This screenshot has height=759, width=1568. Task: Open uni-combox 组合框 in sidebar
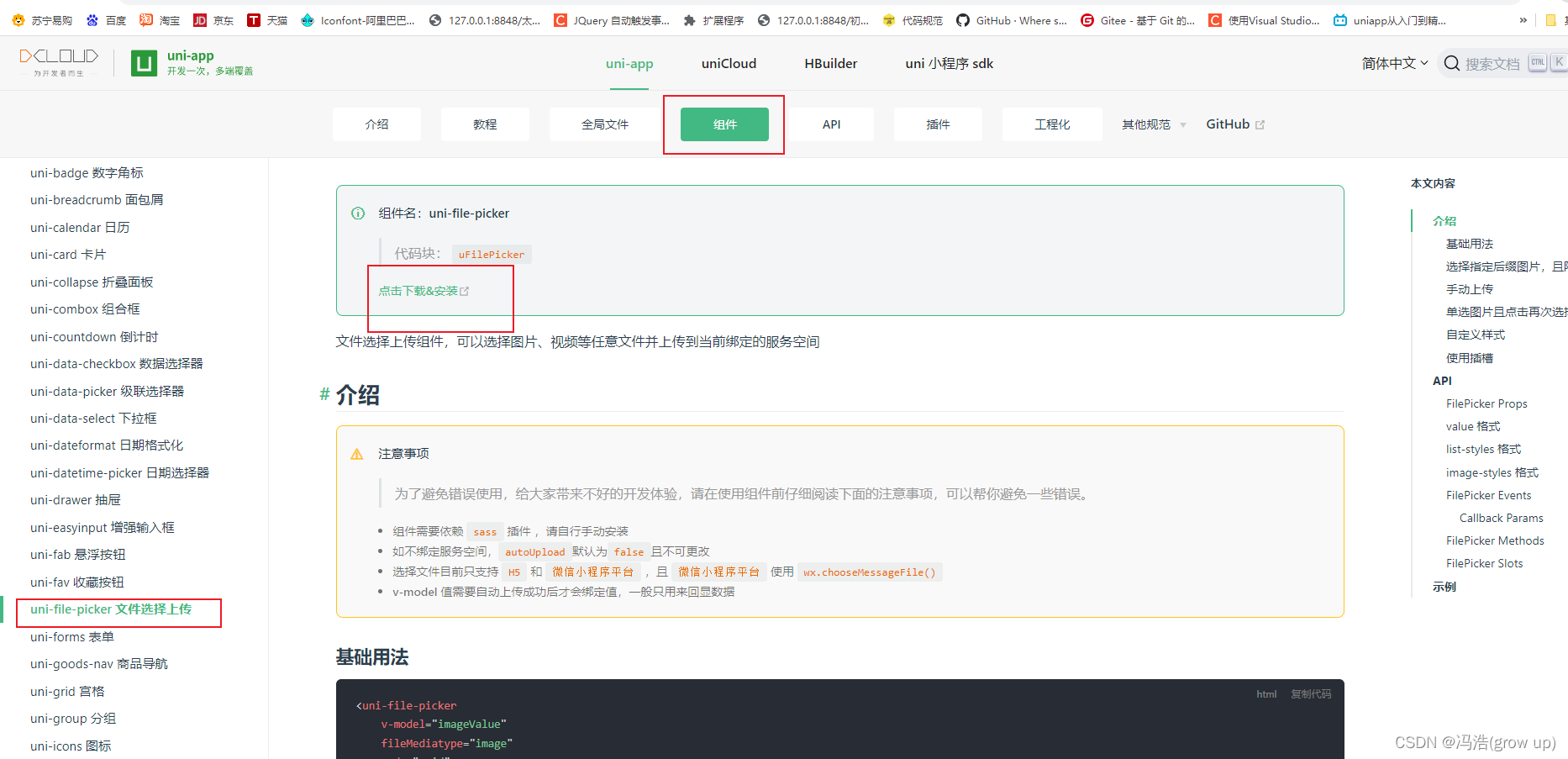click(85, 309)
